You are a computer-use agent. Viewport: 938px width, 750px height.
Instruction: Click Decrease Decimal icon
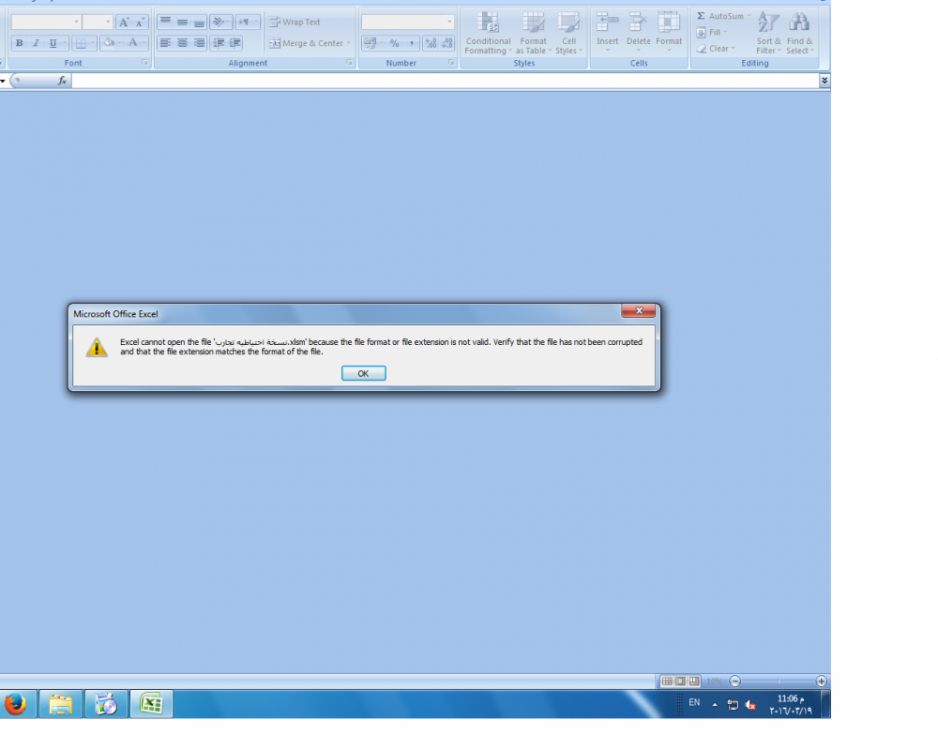coord(447,43)
